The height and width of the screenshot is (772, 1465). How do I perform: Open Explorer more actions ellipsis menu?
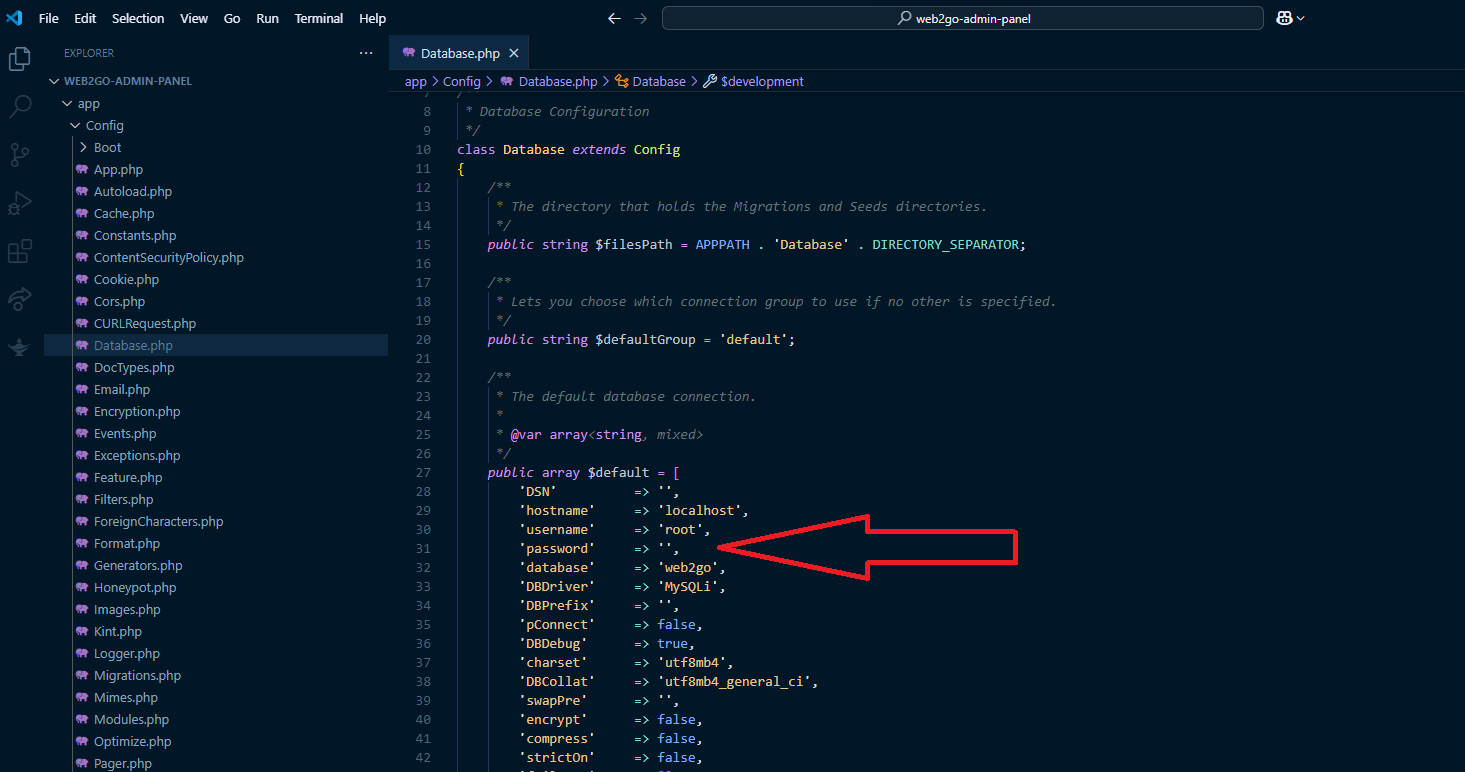pos(366,53)
